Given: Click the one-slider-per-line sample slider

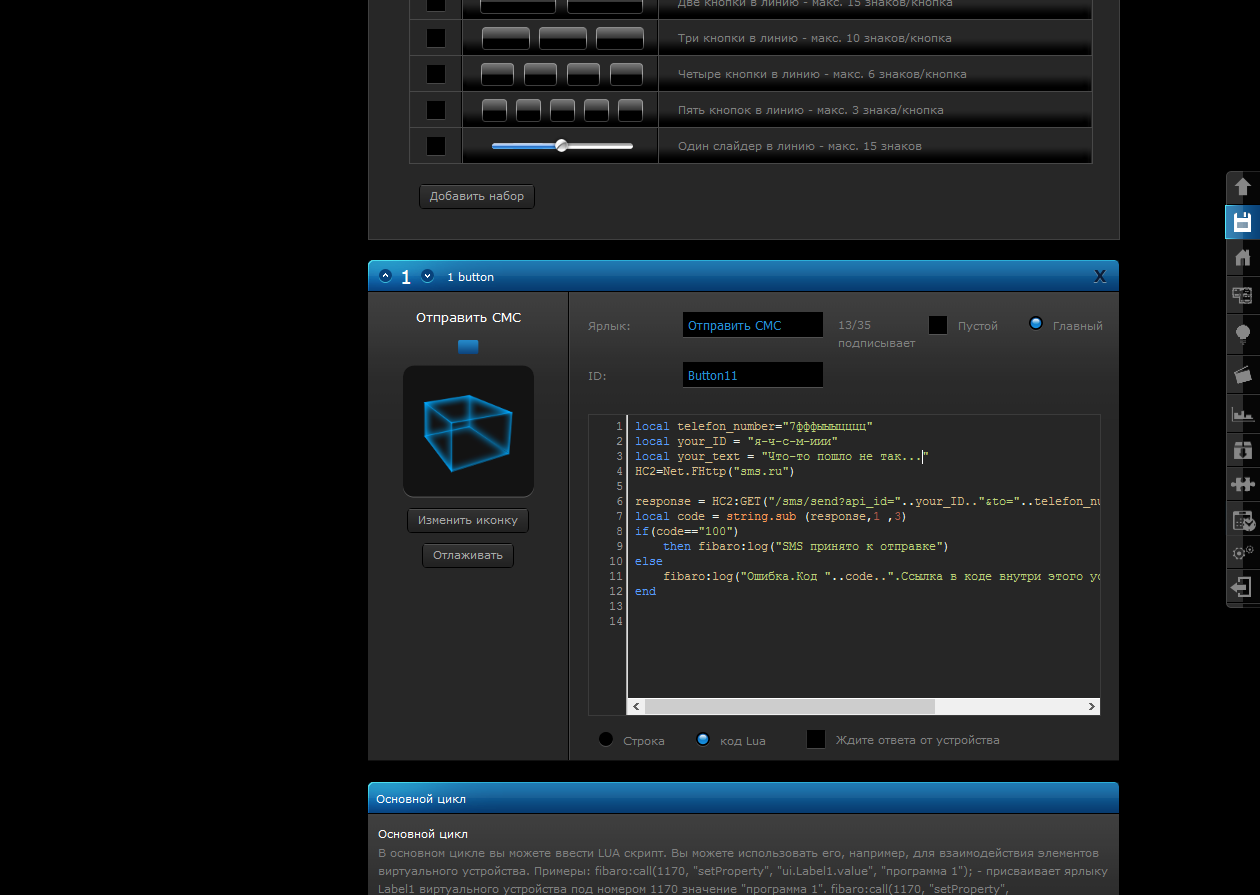Looking at the screenshot, I should coord(562,146).
